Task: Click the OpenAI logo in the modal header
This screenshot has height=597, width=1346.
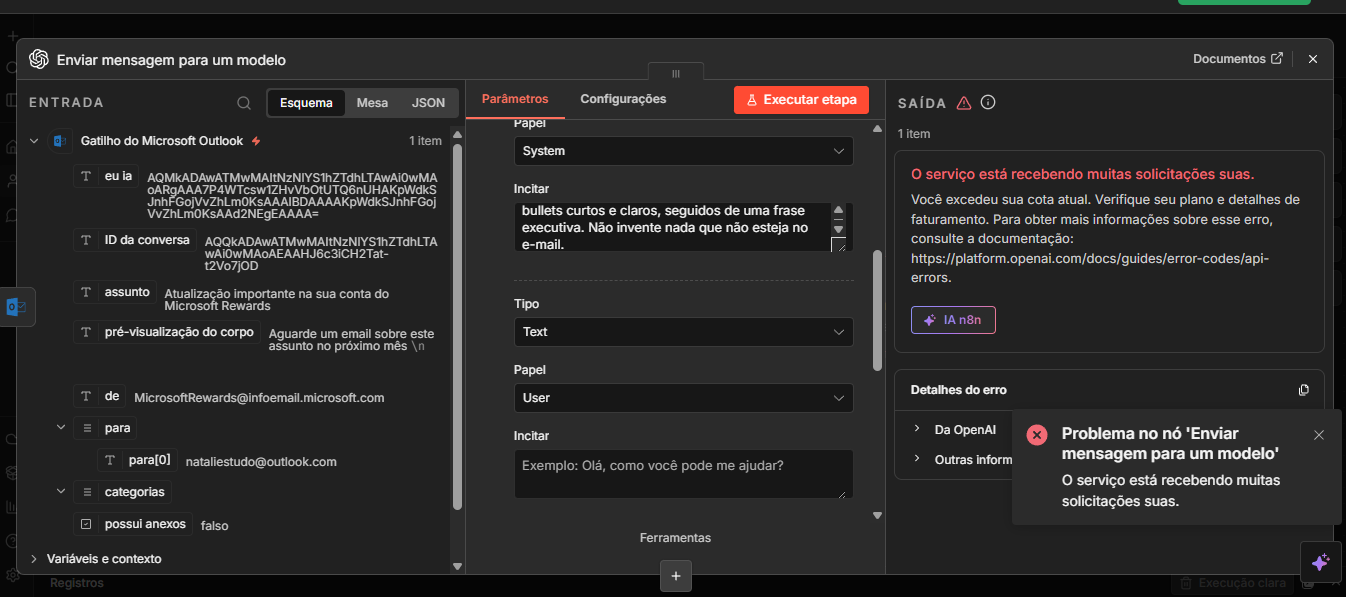Action: 39,59
